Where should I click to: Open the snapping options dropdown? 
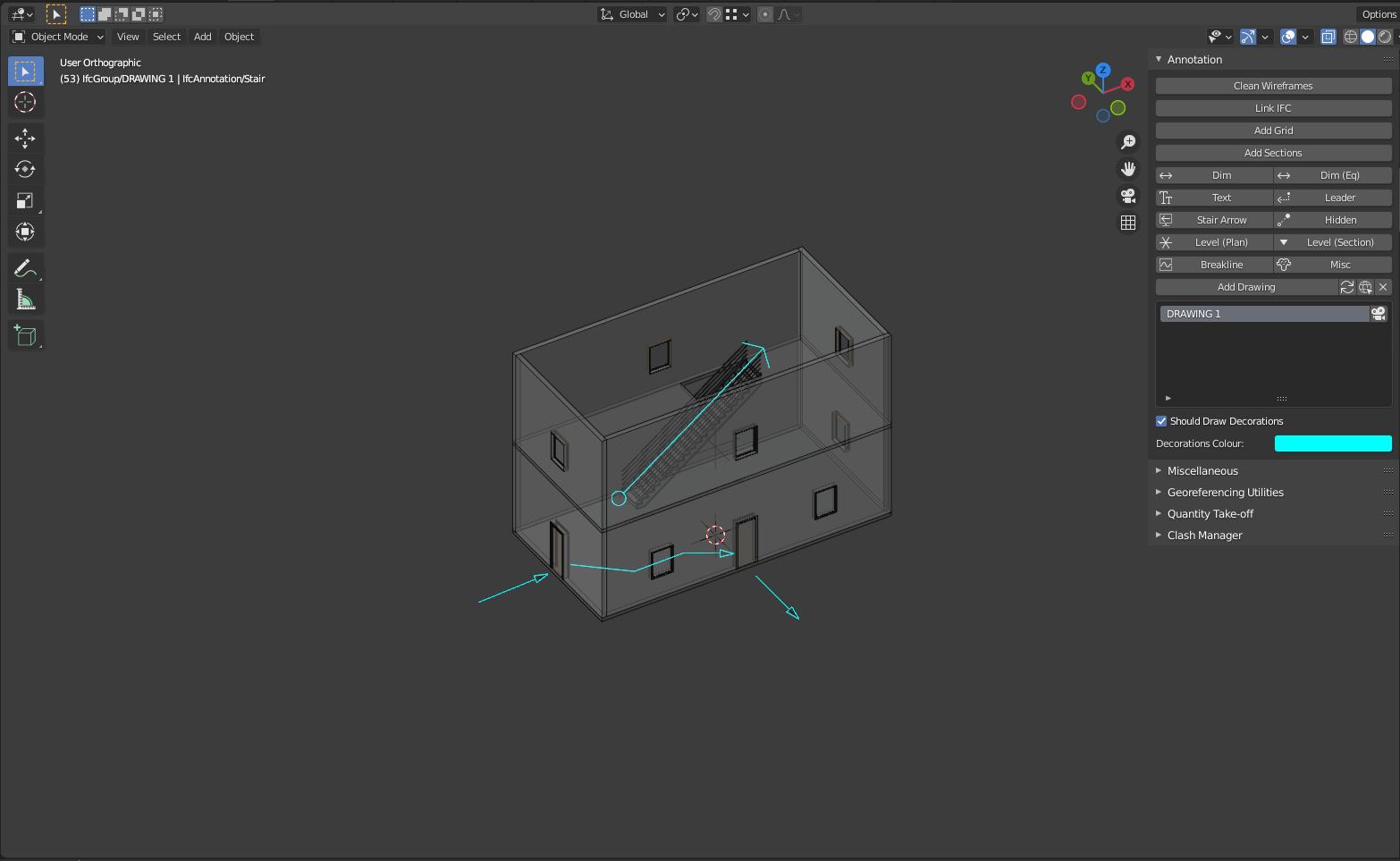tap(738, 14)
